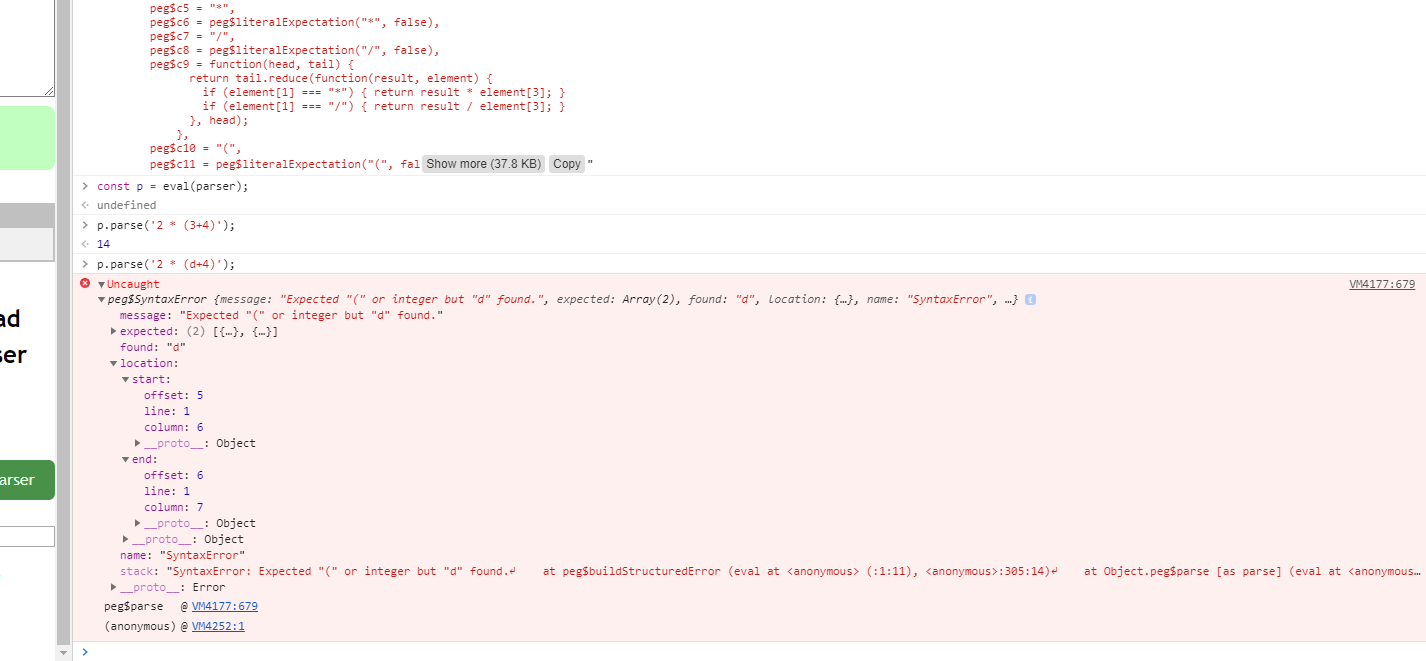Click the return-value arrow beside the result 14
The image size is (1426, 661).
(84, 244)
